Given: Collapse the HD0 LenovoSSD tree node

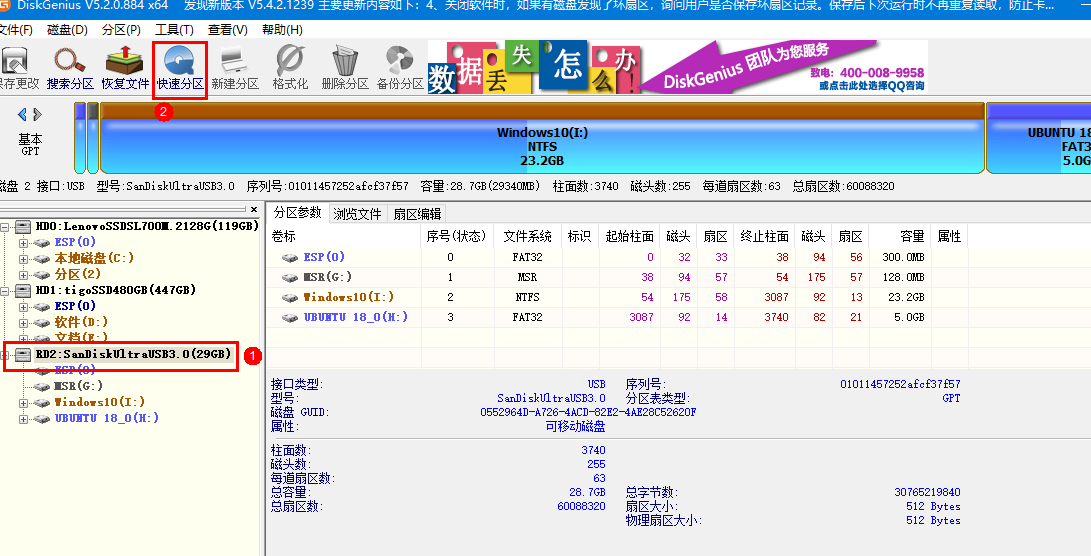Looking at the screenshot, I should [6, 227].
